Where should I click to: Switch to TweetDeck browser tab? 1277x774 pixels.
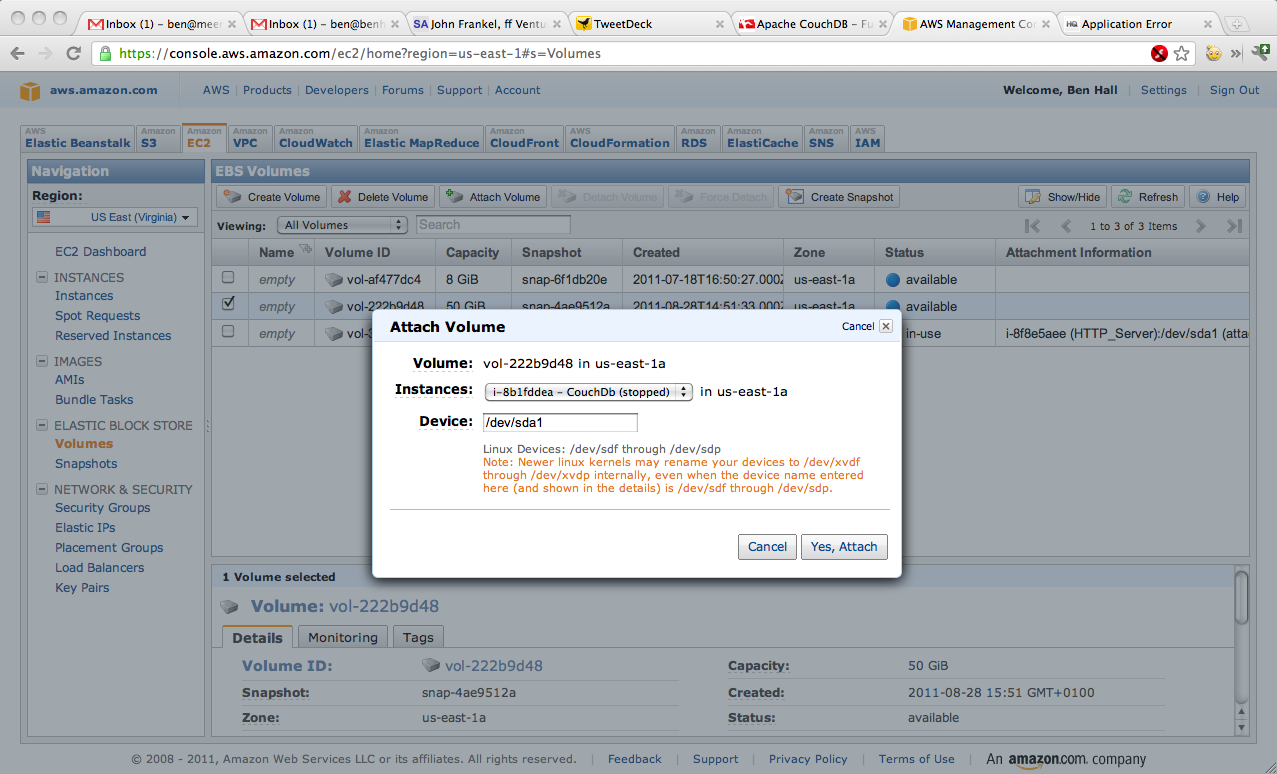[x=646, y=24]
